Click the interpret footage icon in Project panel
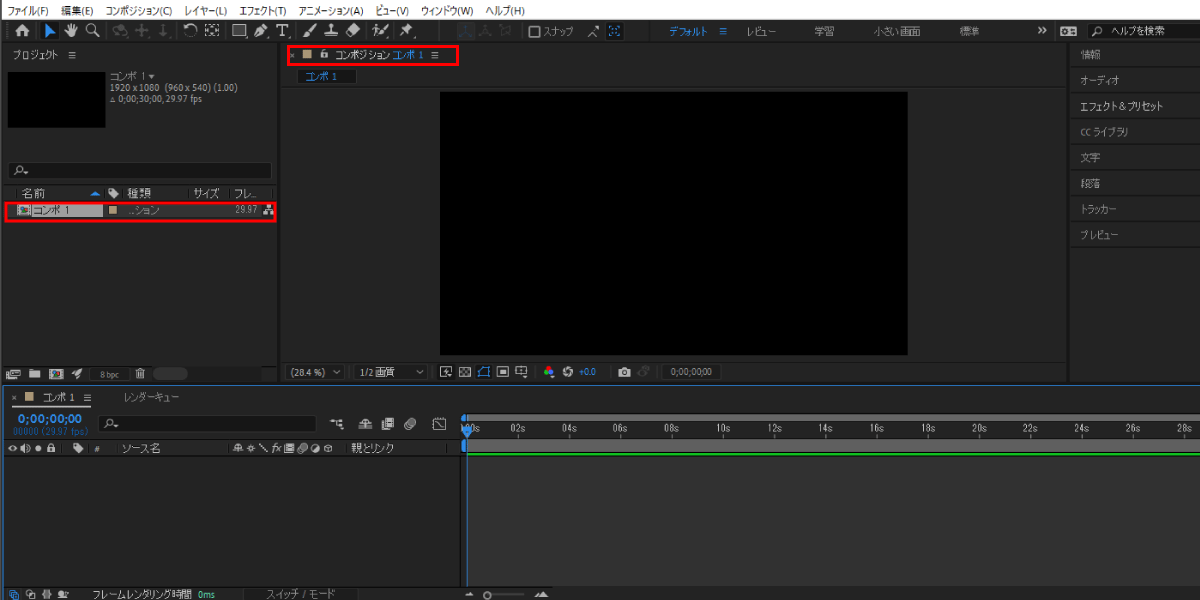Viewport: 1200px width, 600px height. pos(13,373)
